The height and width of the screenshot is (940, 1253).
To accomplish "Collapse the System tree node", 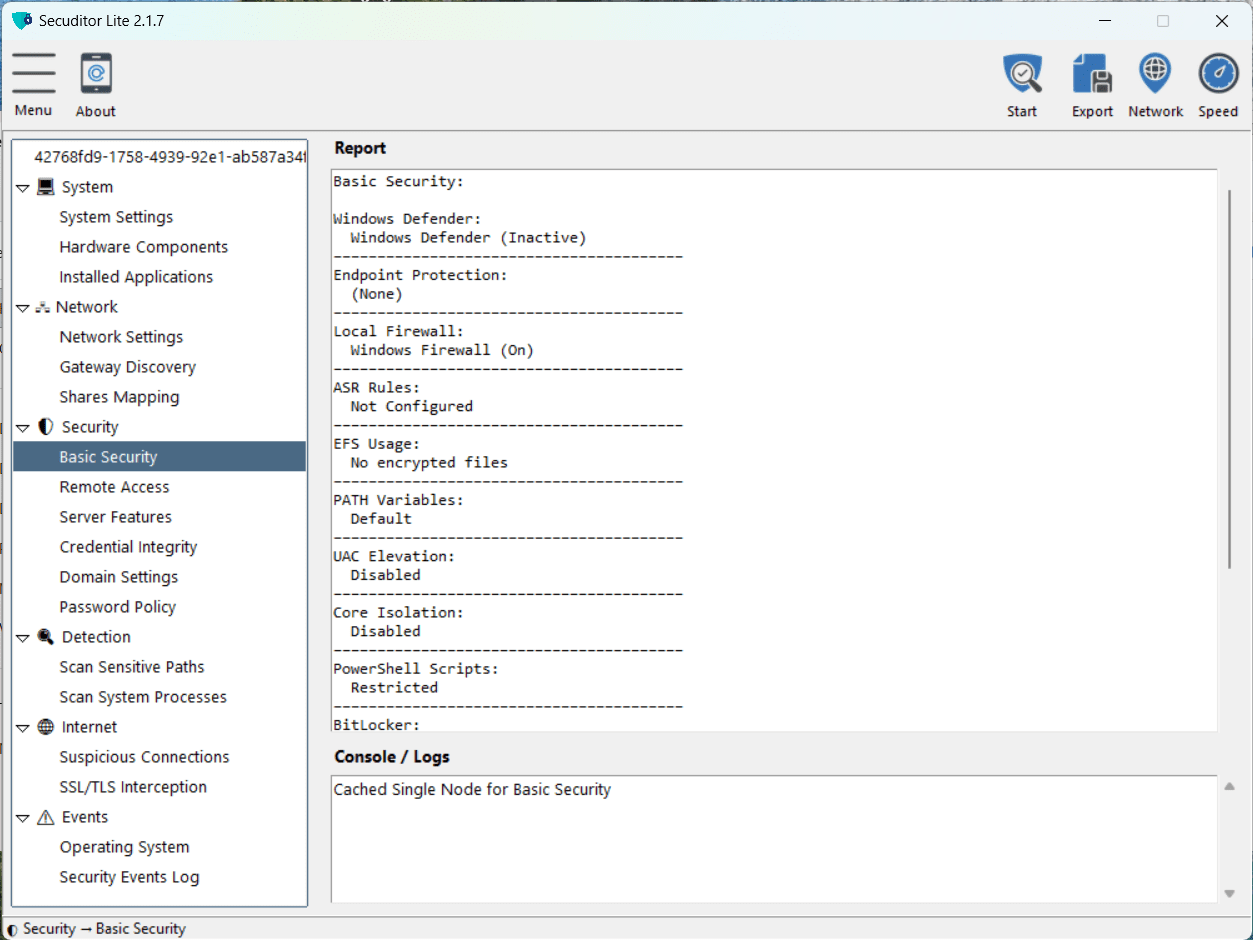I will tap(23, 188).
